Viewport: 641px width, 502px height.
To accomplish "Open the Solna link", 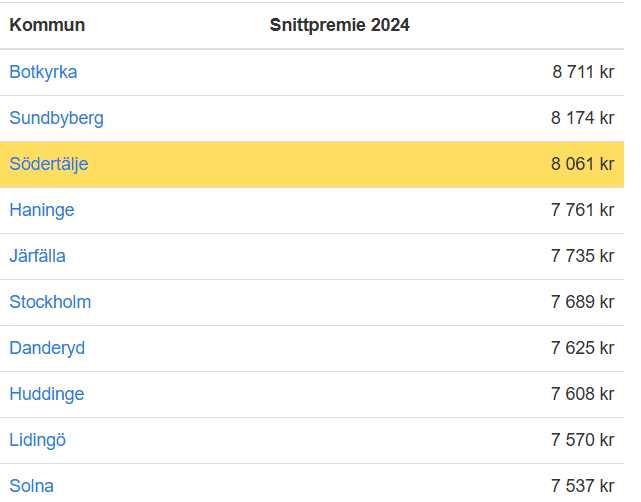I will pyautogui.click(x=31, y=486).
